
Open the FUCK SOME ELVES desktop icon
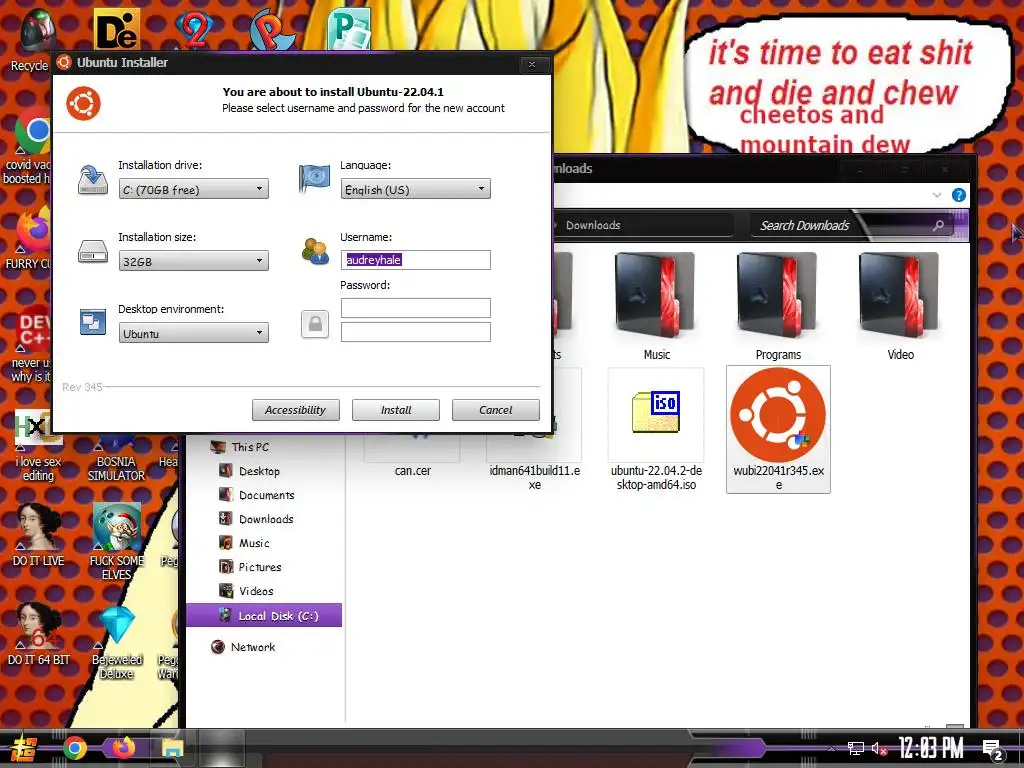[116, 542]
